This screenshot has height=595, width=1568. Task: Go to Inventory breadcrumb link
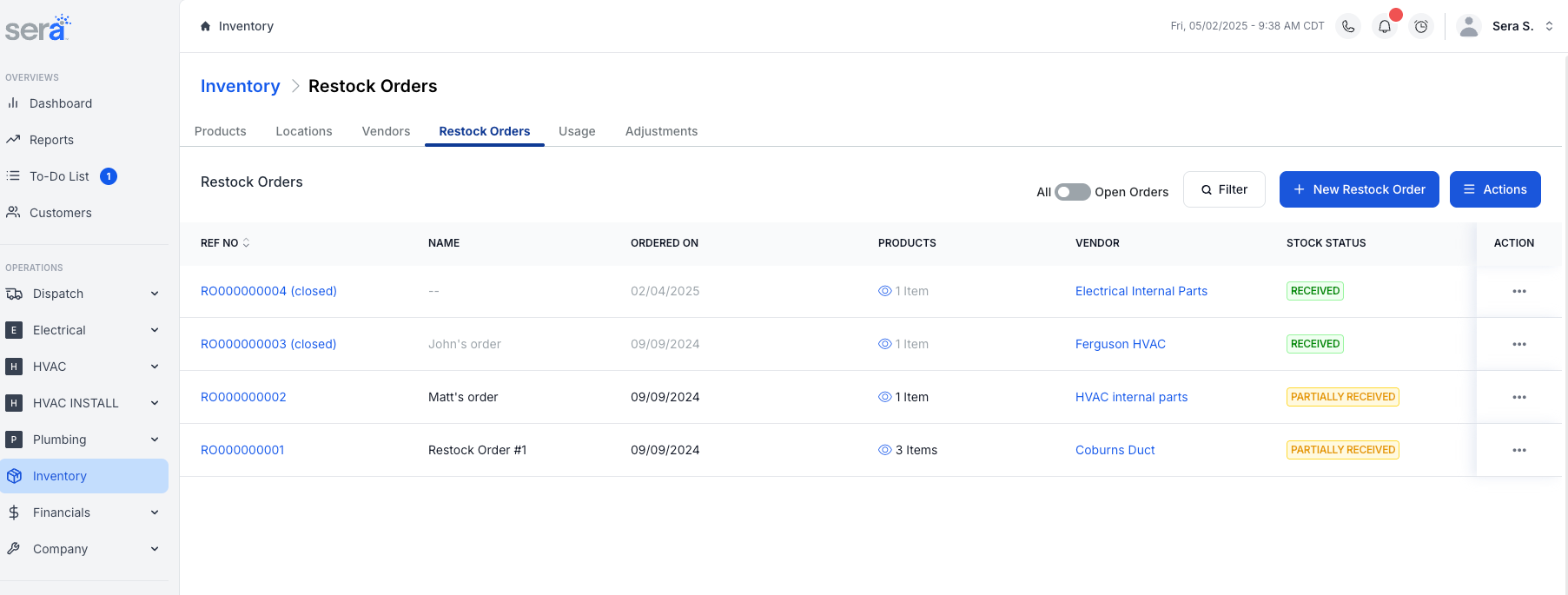(241, 86)
